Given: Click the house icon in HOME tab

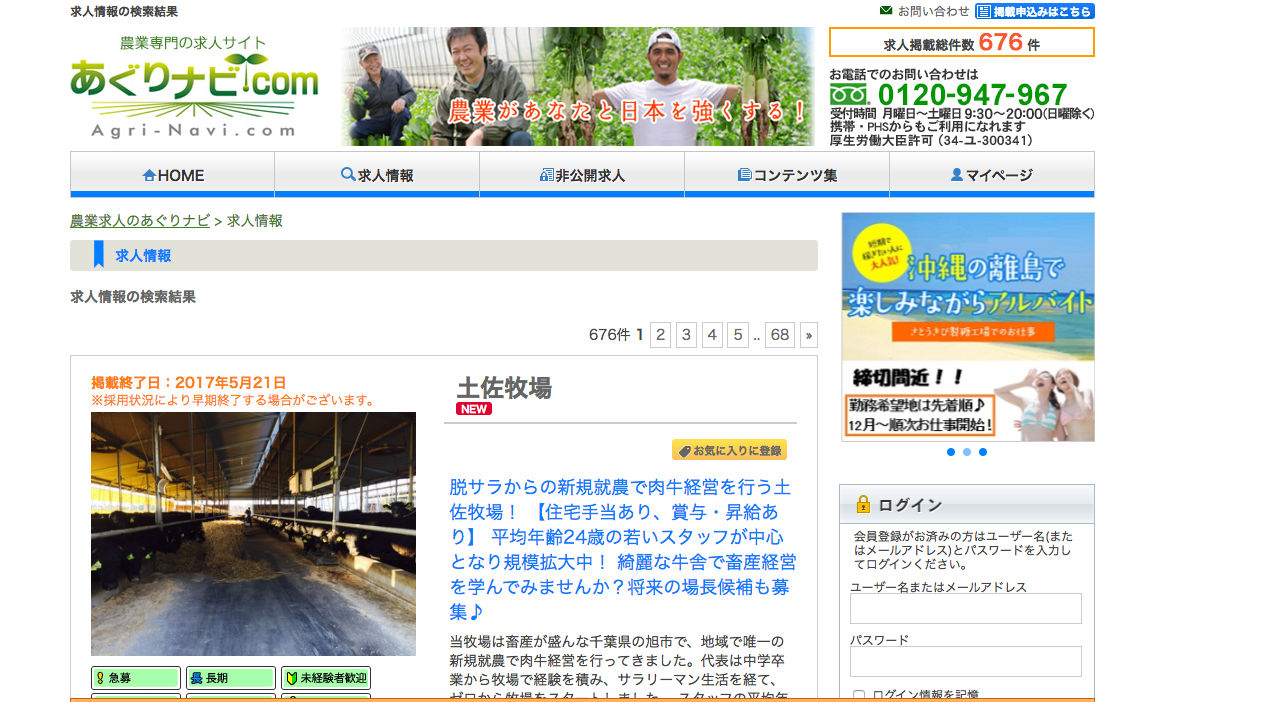Looking at the screenshot, I should 149,175.
